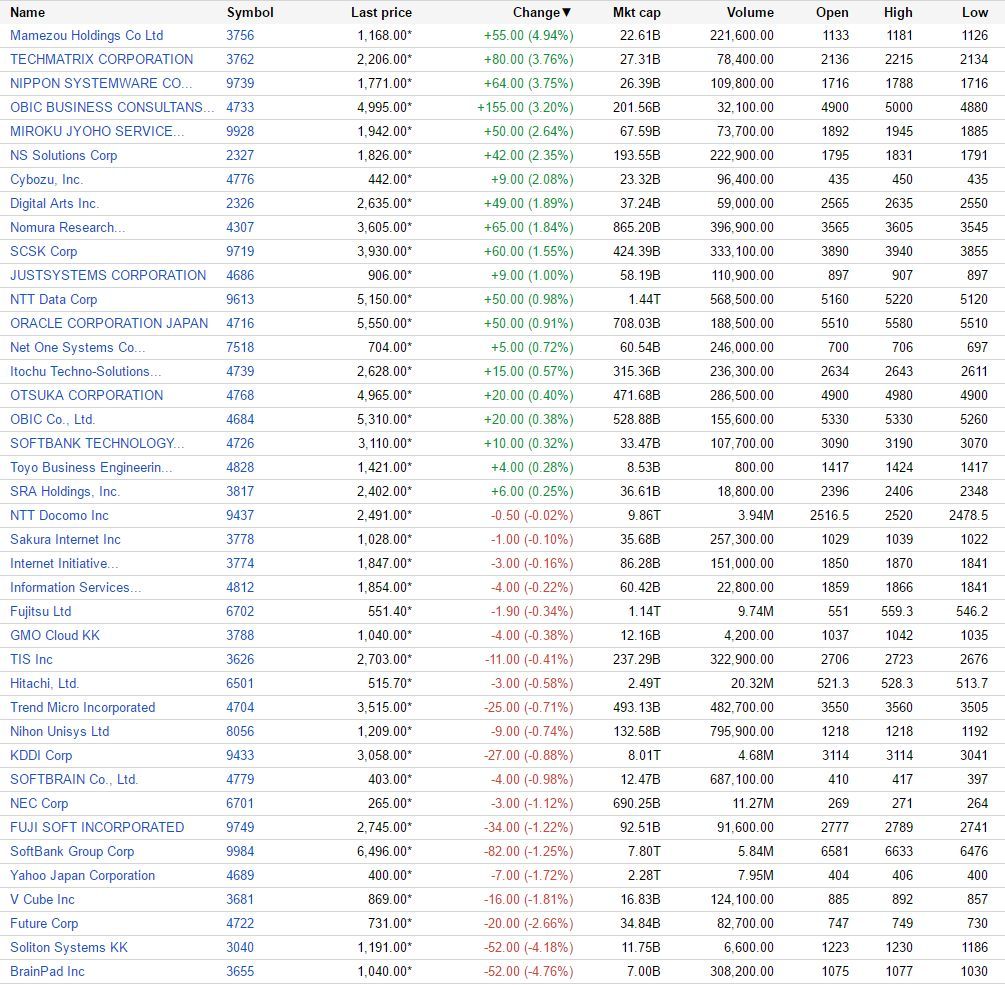This screenshot has height=985, width=1005.
Task: Open SOFTBRAIN Co., Ltd. link
Action: pos(74,779)
